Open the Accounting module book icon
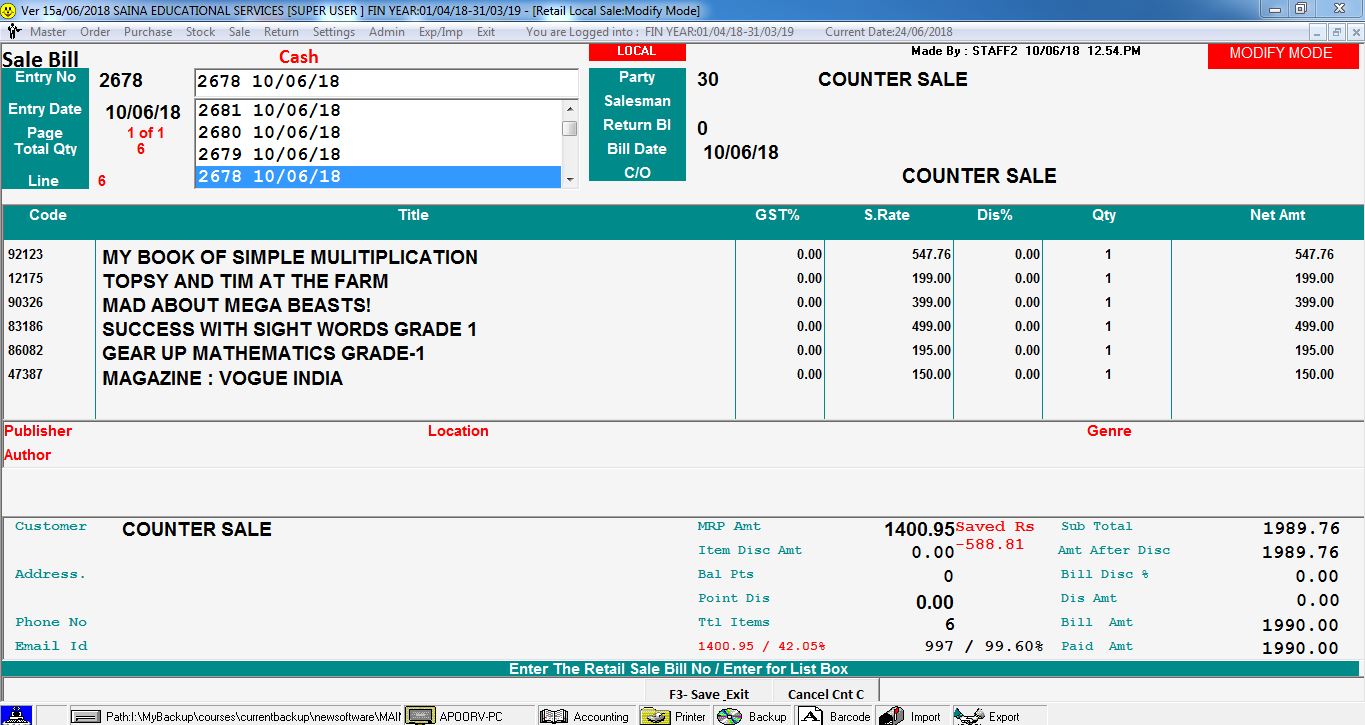 (554, 716)
